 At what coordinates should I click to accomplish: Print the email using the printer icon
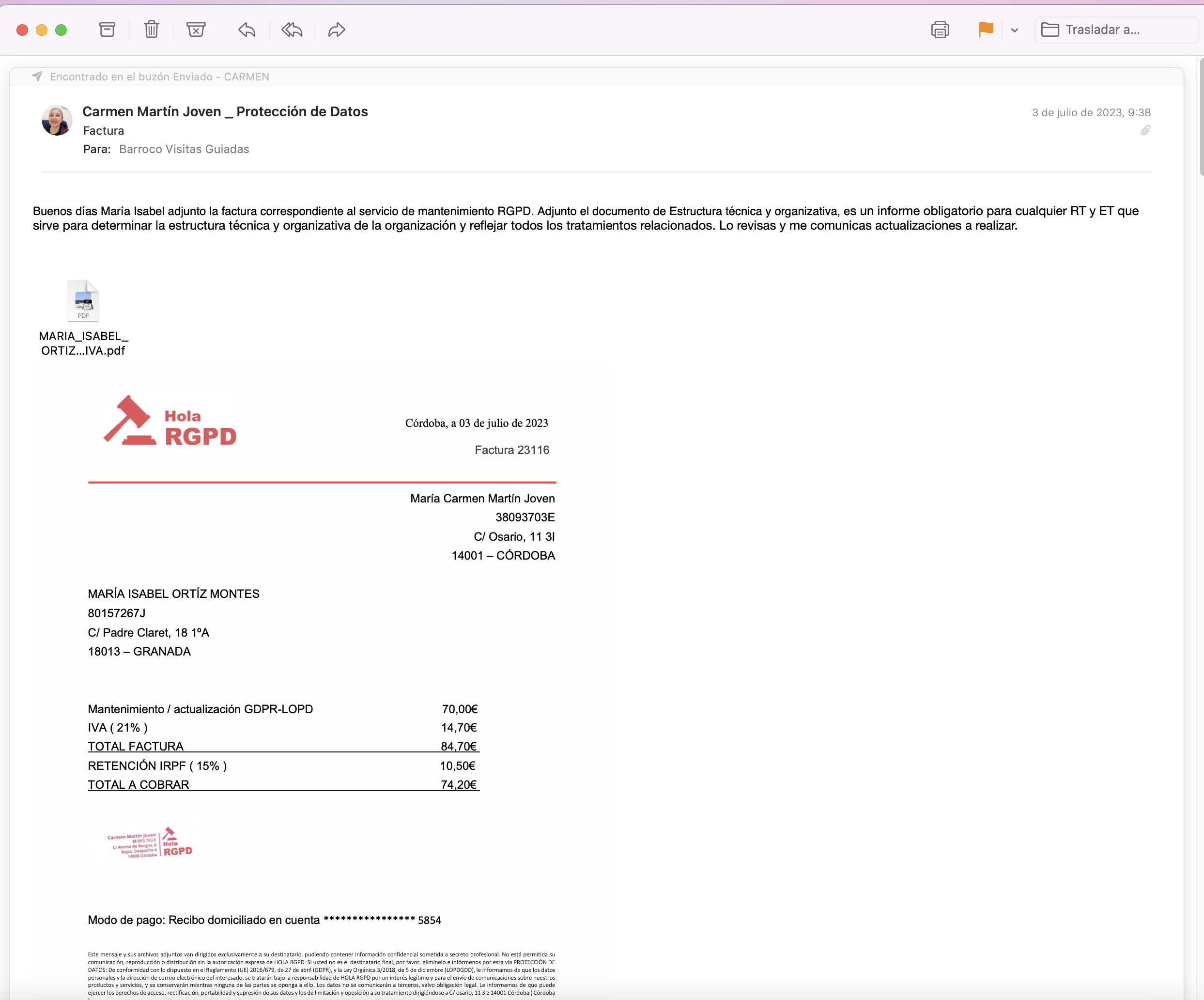point(940,30)
